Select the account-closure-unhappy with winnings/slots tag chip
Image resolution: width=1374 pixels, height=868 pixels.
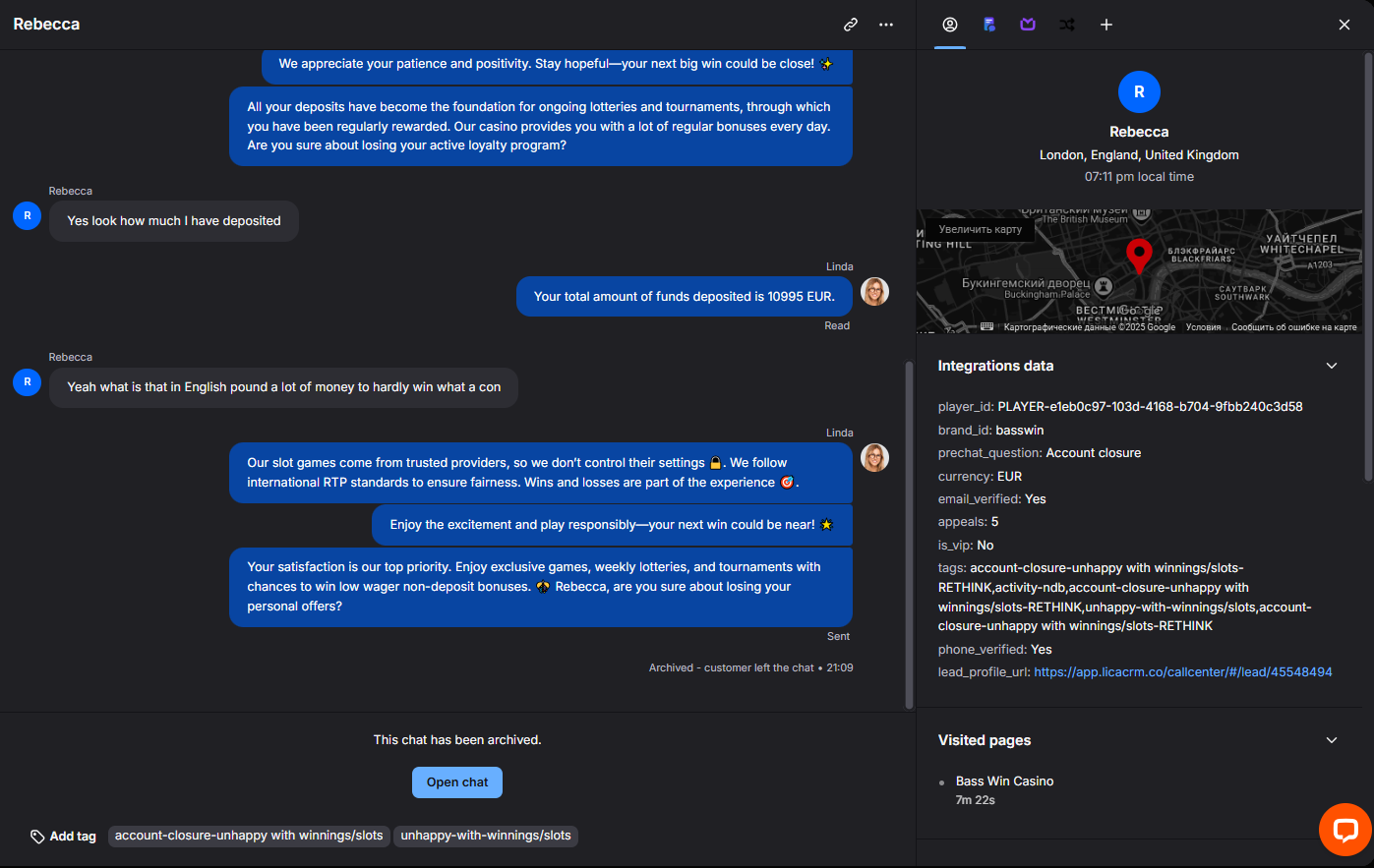[x=249, y=836]
